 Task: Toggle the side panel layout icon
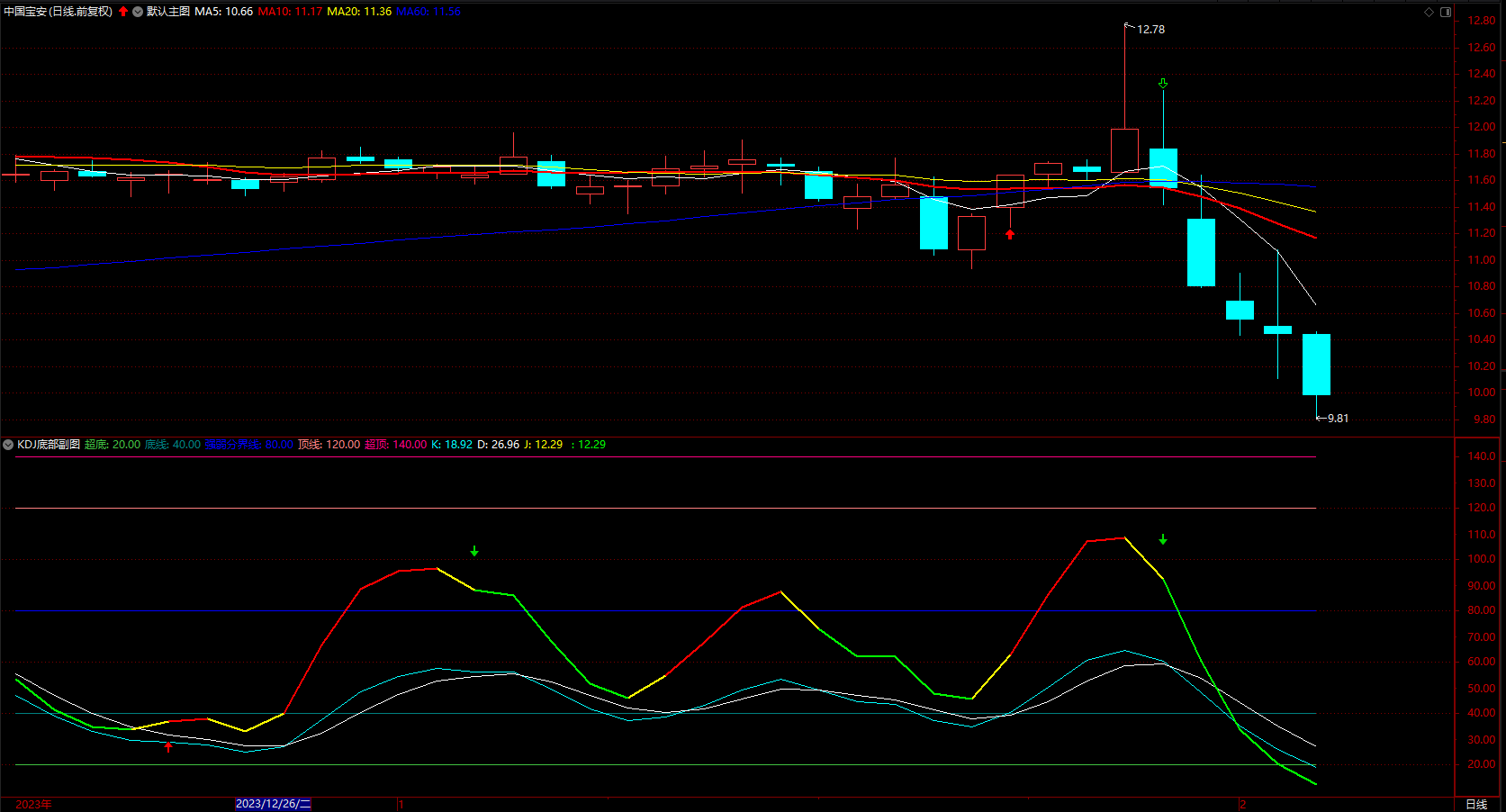pyautogui.click(x=1446, y=12)
